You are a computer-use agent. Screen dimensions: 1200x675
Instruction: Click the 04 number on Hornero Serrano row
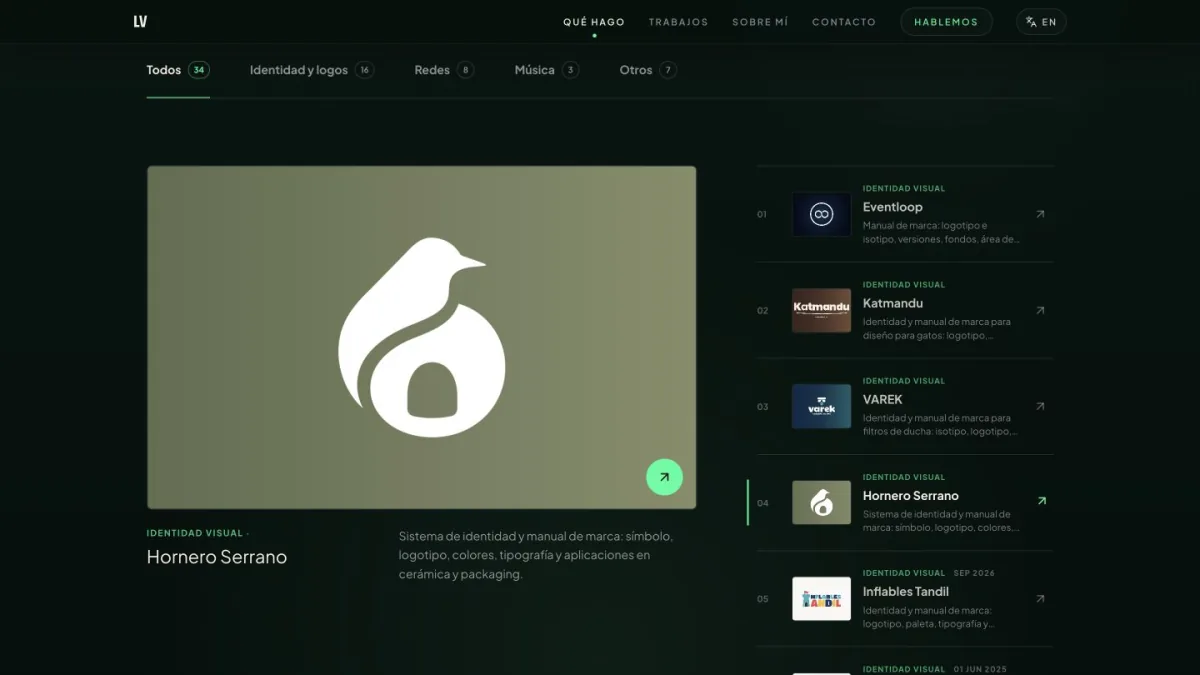pos(763,502)
